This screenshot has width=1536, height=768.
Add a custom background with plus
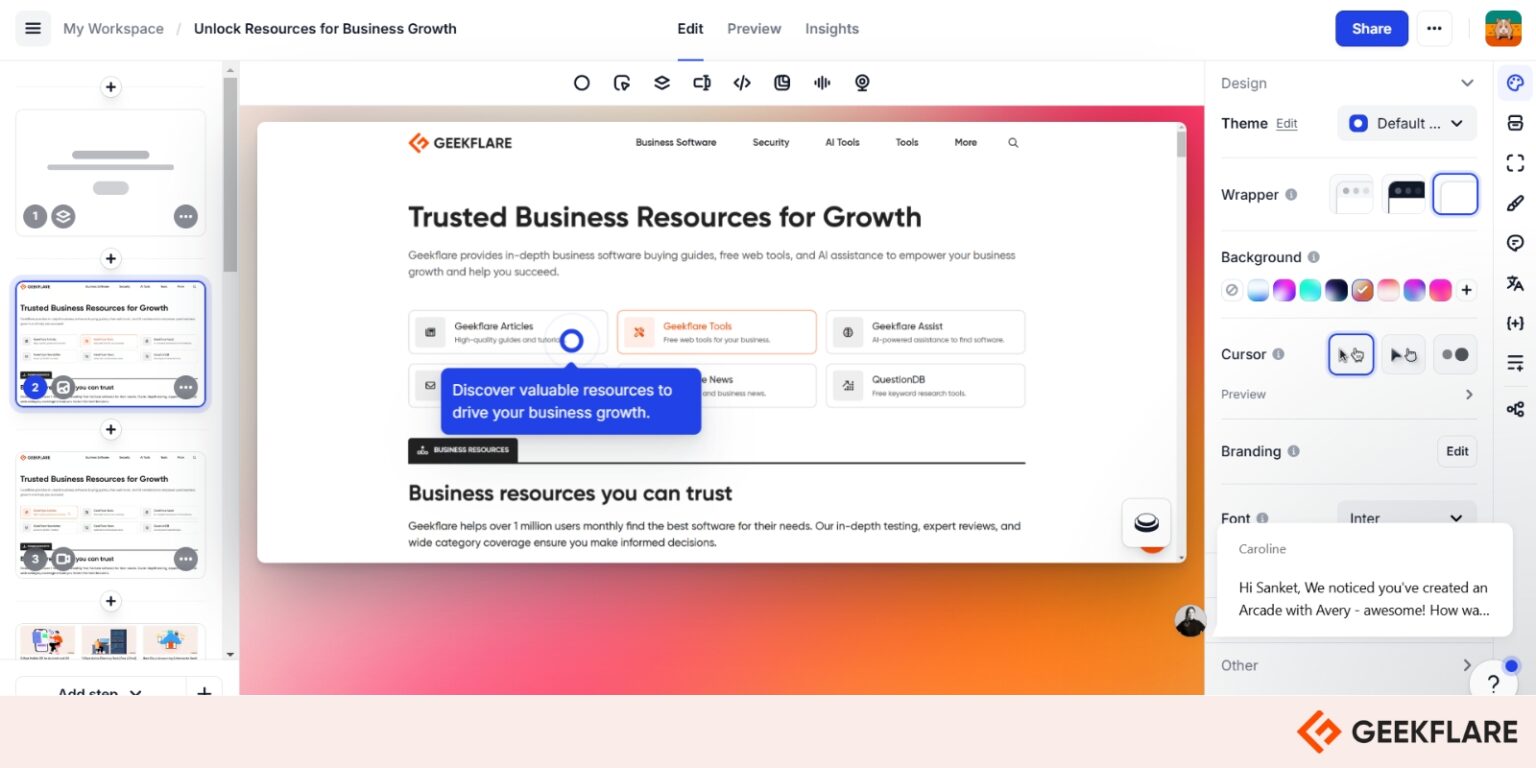[1466, 290]
